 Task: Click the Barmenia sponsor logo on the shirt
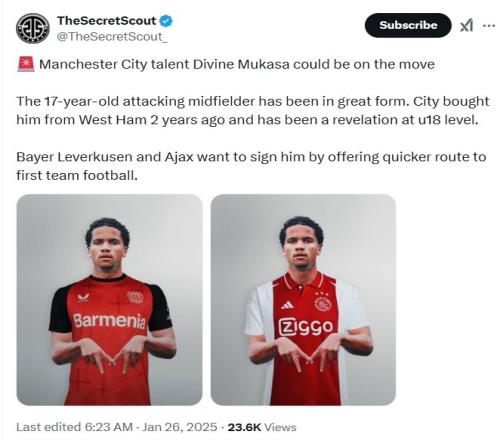[109, 321]
